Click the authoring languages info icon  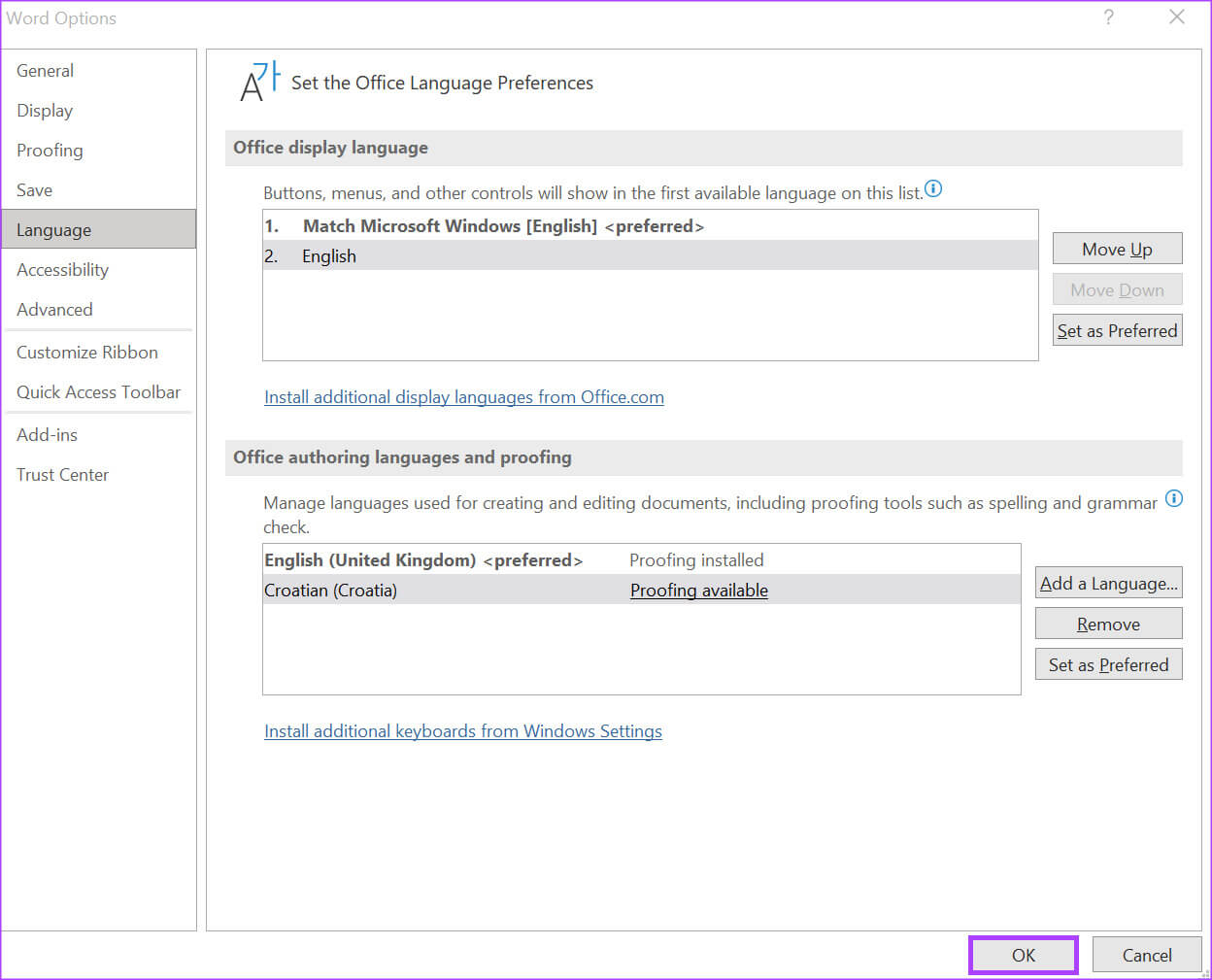[1174, 498]
